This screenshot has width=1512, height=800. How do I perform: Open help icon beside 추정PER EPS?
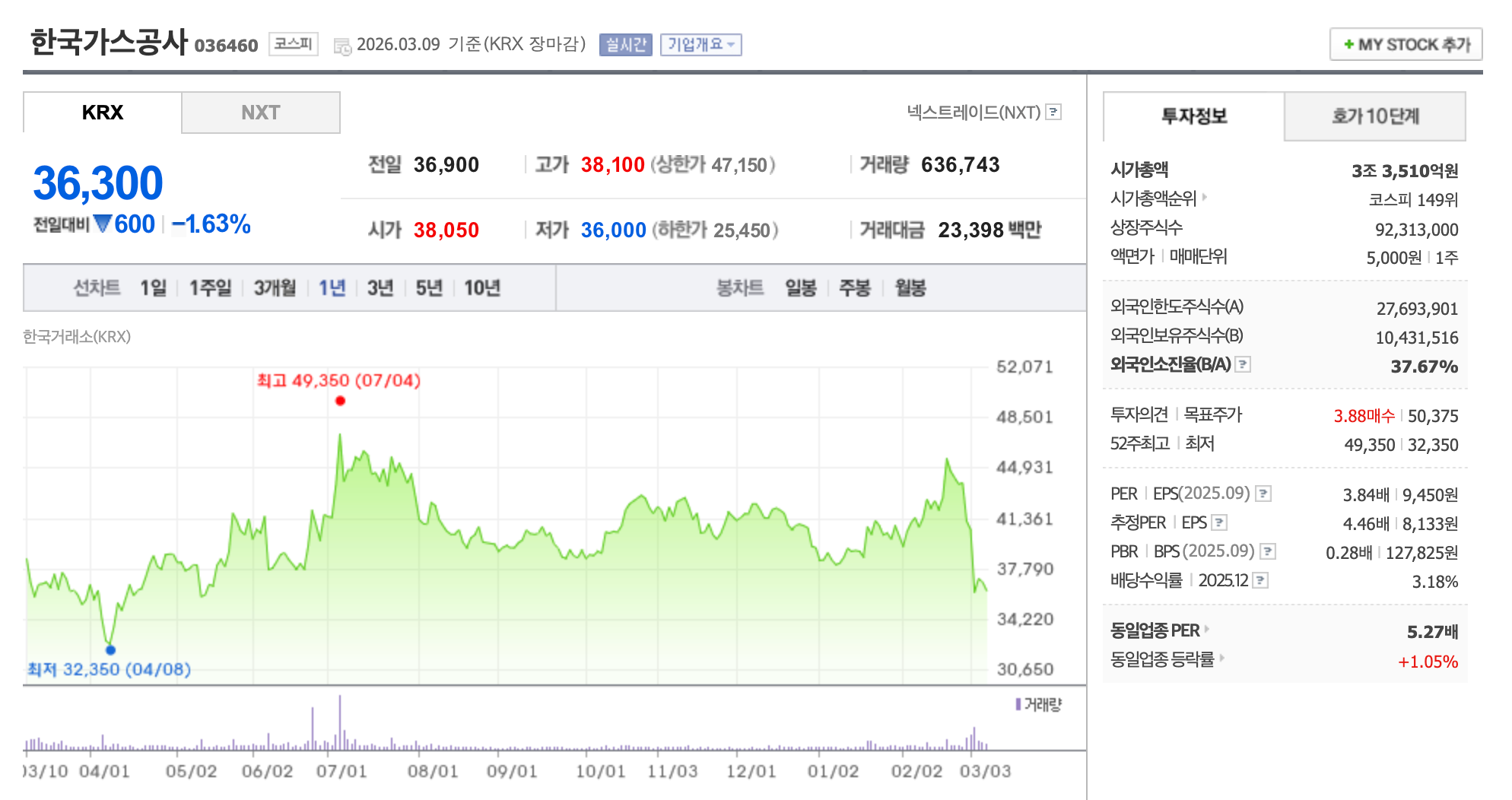[x=1219, y=522]
